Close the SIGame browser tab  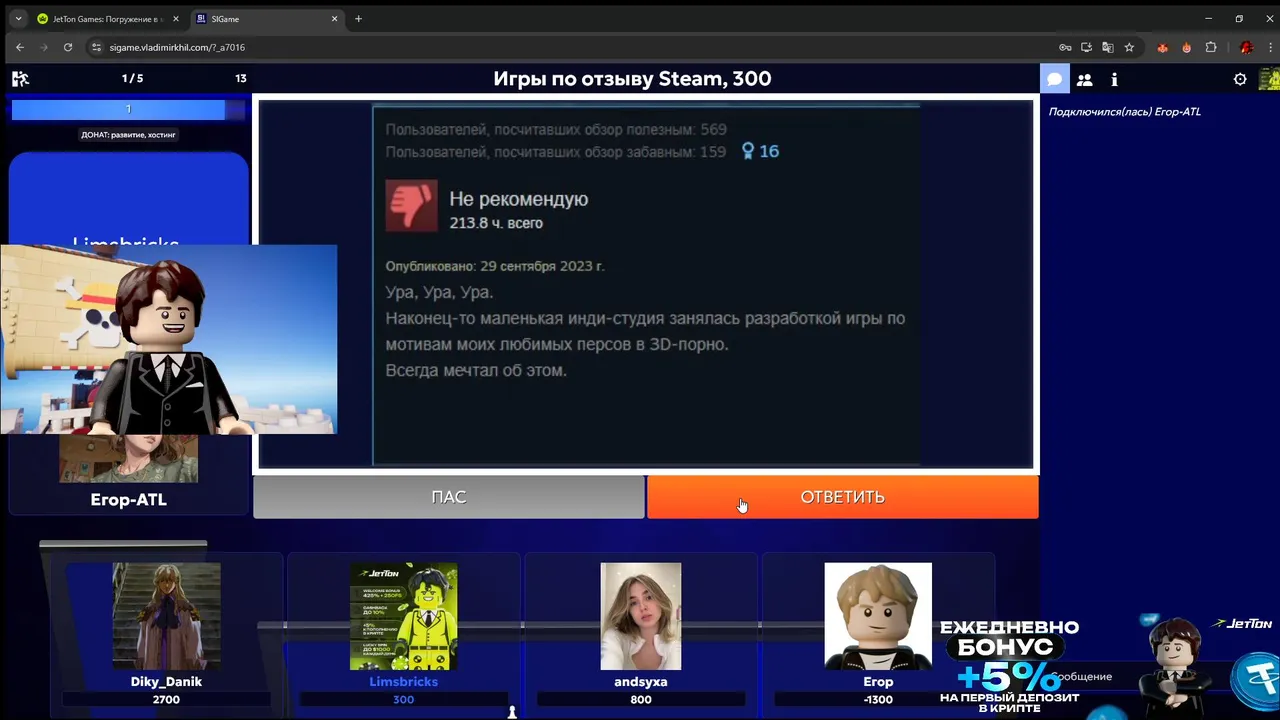pos(334,19)
